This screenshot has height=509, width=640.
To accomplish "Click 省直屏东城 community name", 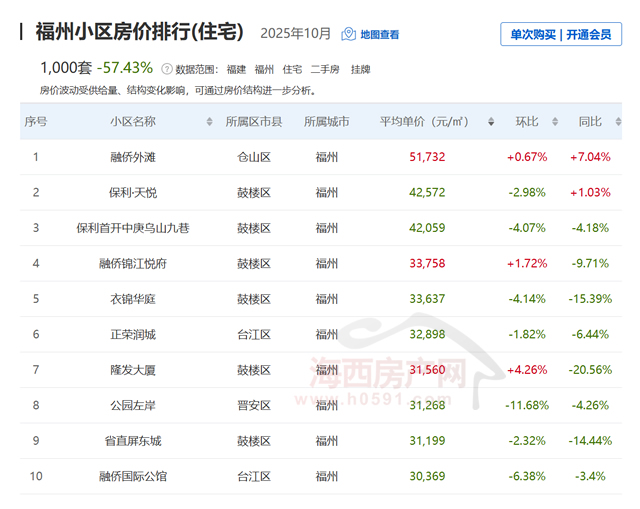I will point(133,440).
